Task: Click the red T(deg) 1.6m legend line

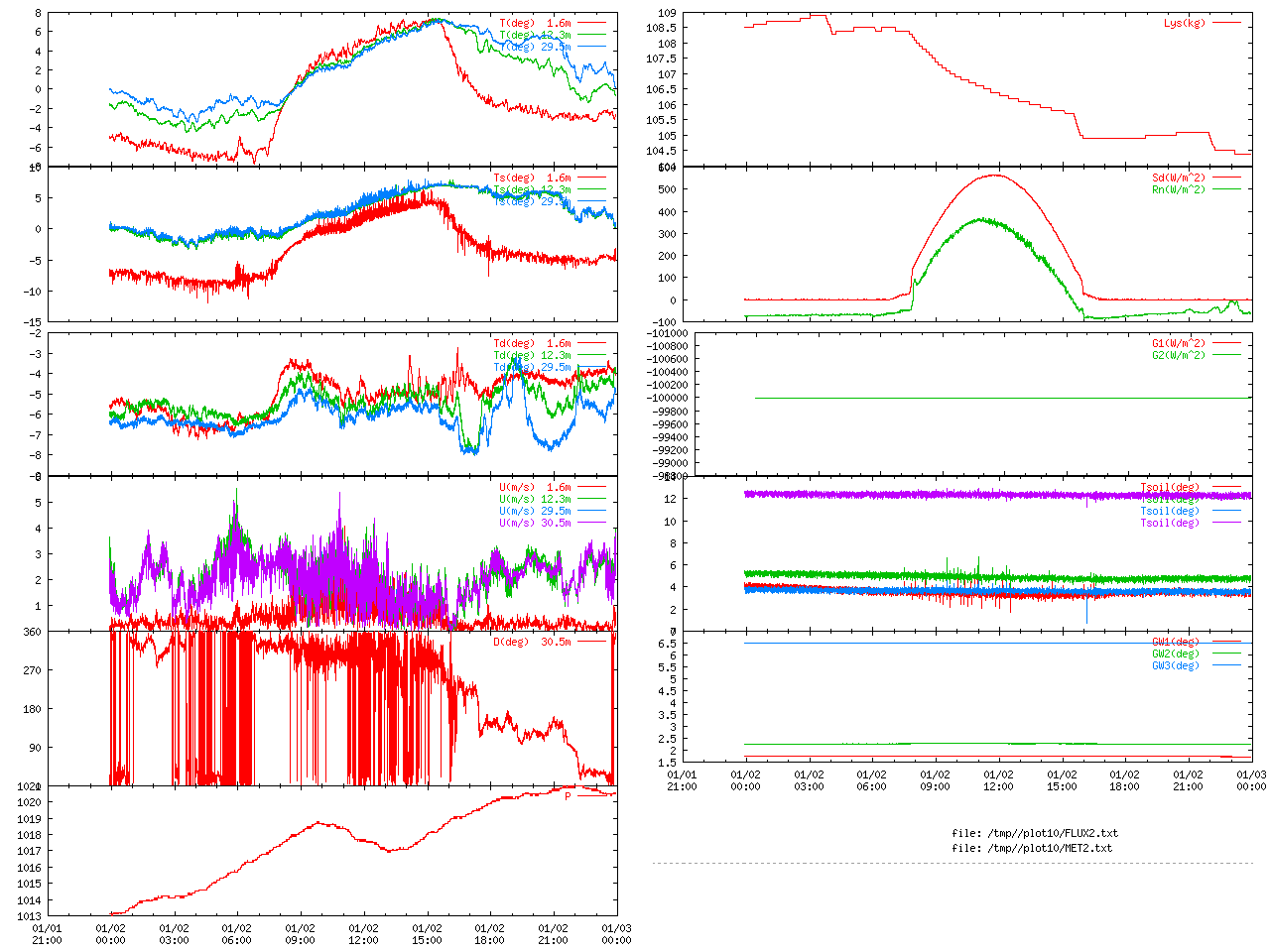Action: tap(592, 23)
